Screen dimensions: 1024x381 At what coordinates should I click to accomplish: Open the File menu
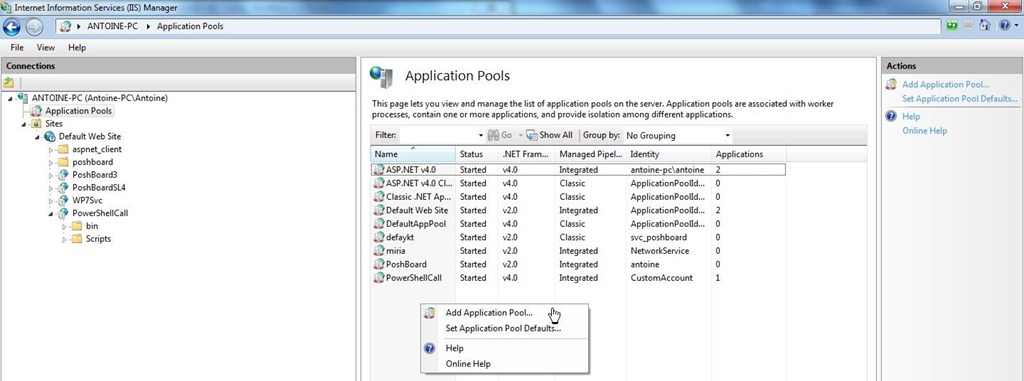[x=17, y=48]
